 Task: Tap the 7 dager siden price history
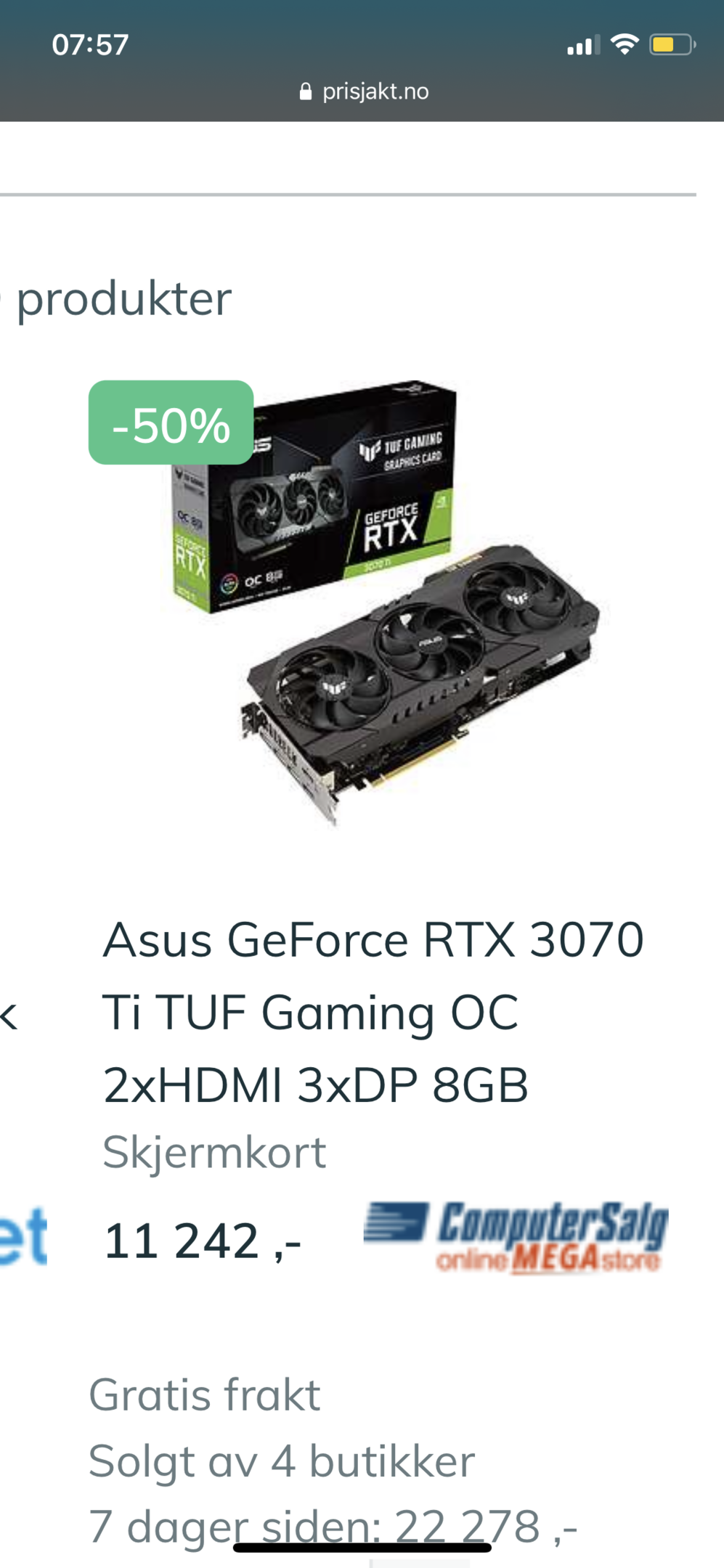click(333, 1526)
